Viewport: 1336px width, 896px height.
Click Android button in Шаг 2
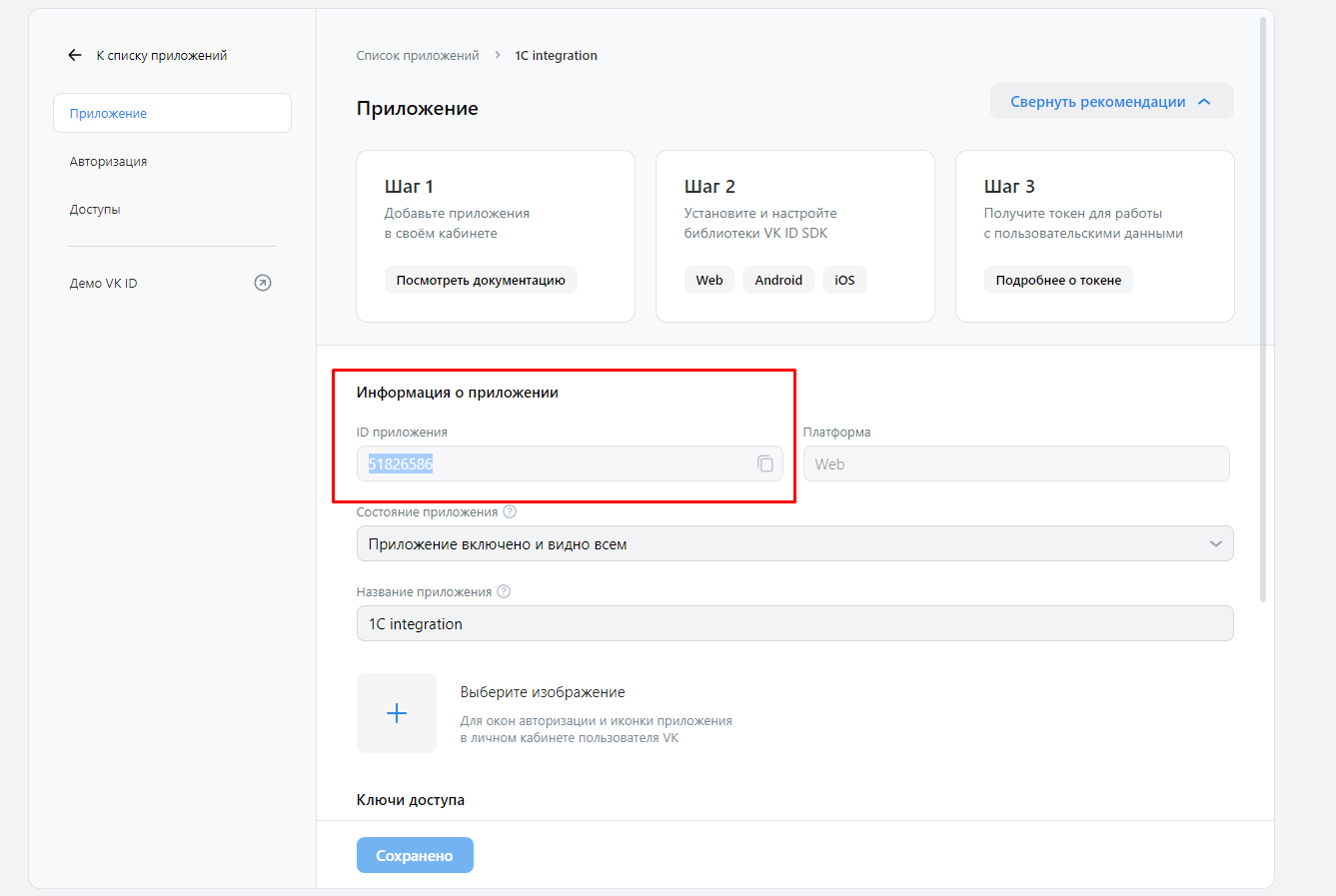coord(778,280)
